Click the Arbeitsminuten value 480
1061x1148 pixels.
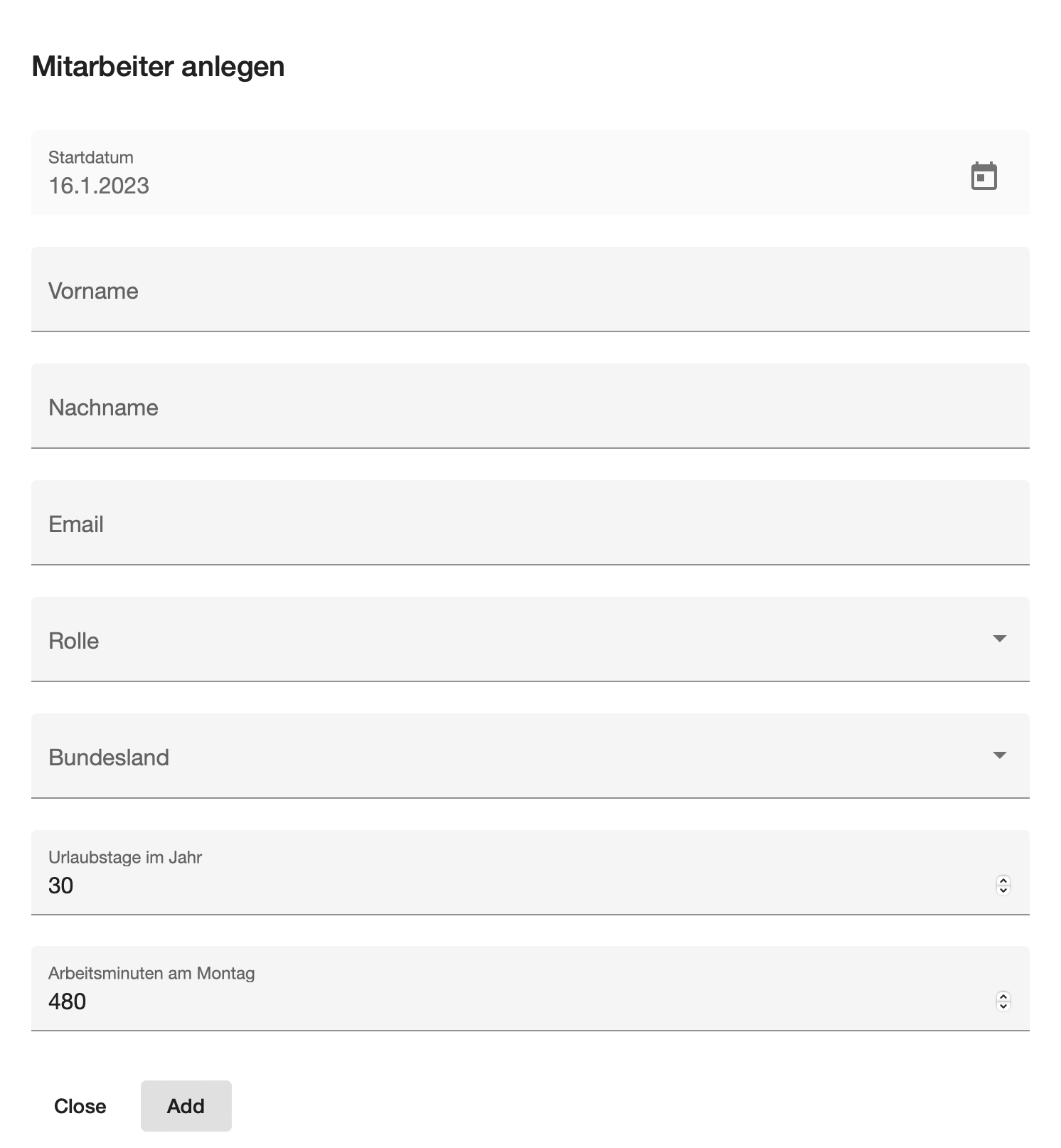tap(68, 1001)
